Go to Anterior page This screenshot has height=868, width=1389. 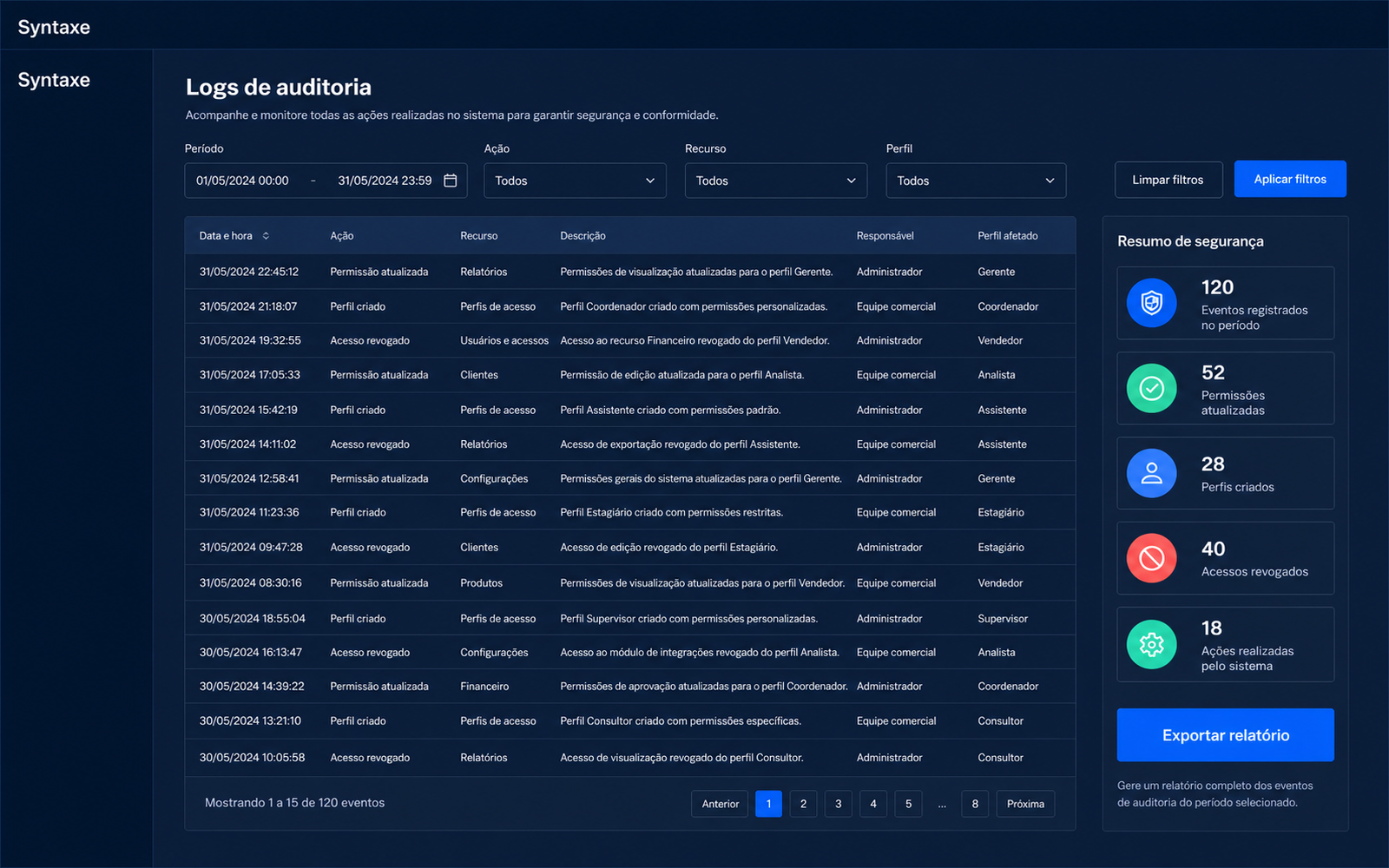click(x=720, y=804)
